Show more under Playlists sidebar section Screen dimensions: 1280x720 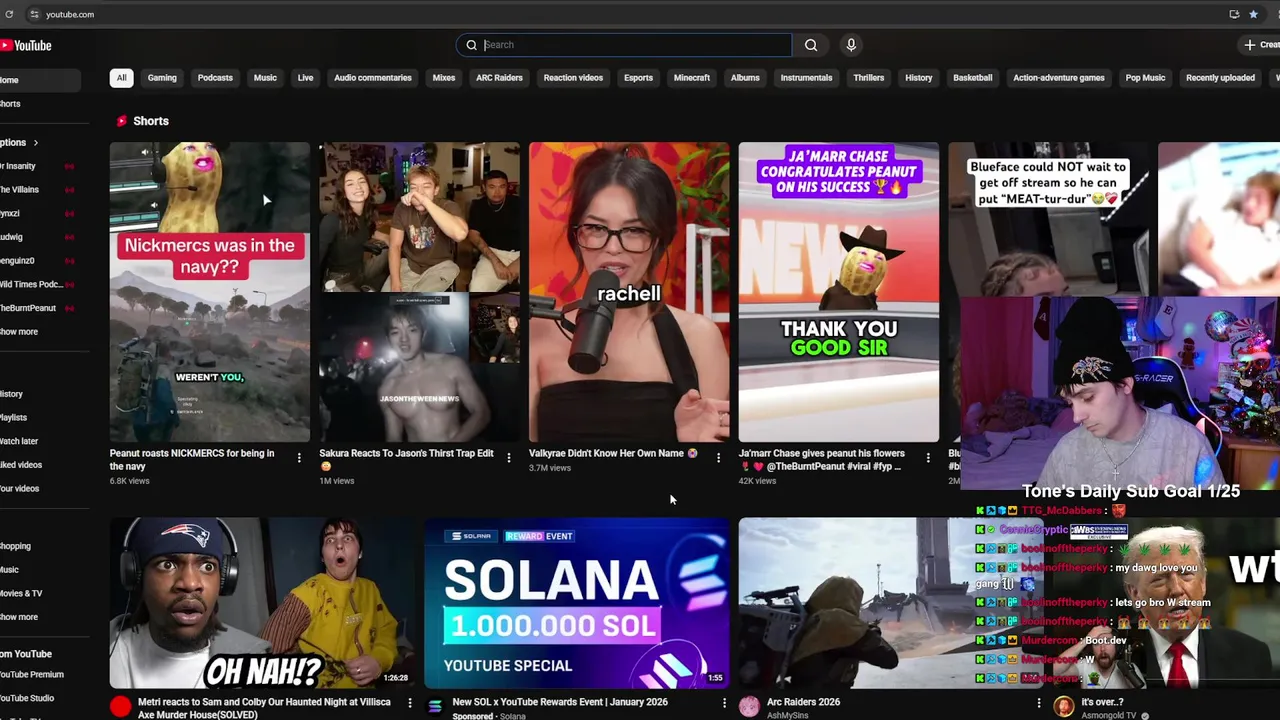pos(19,617)
